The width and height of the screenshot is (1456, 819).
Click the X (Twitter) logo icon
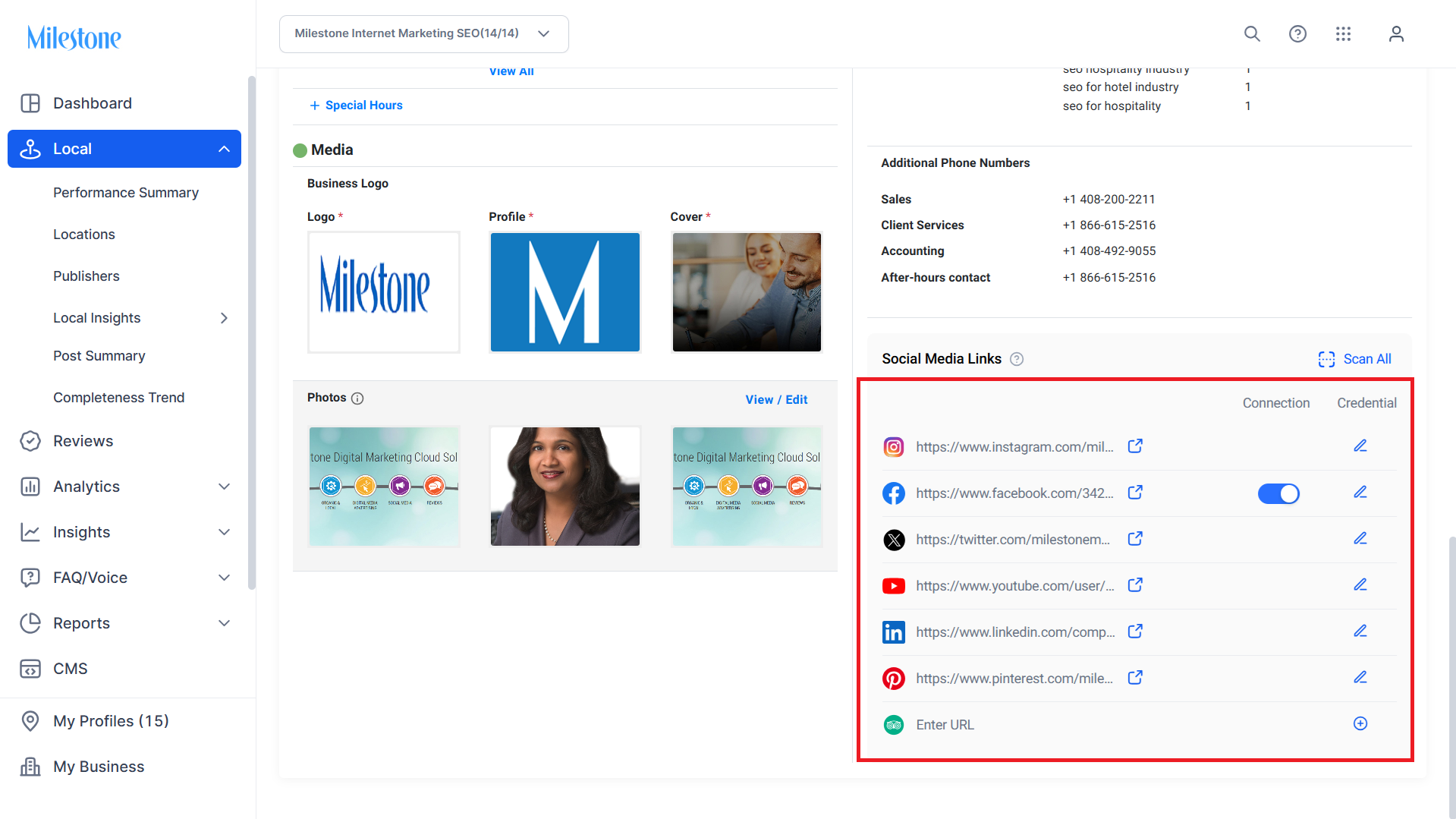(x=894, y=540)
